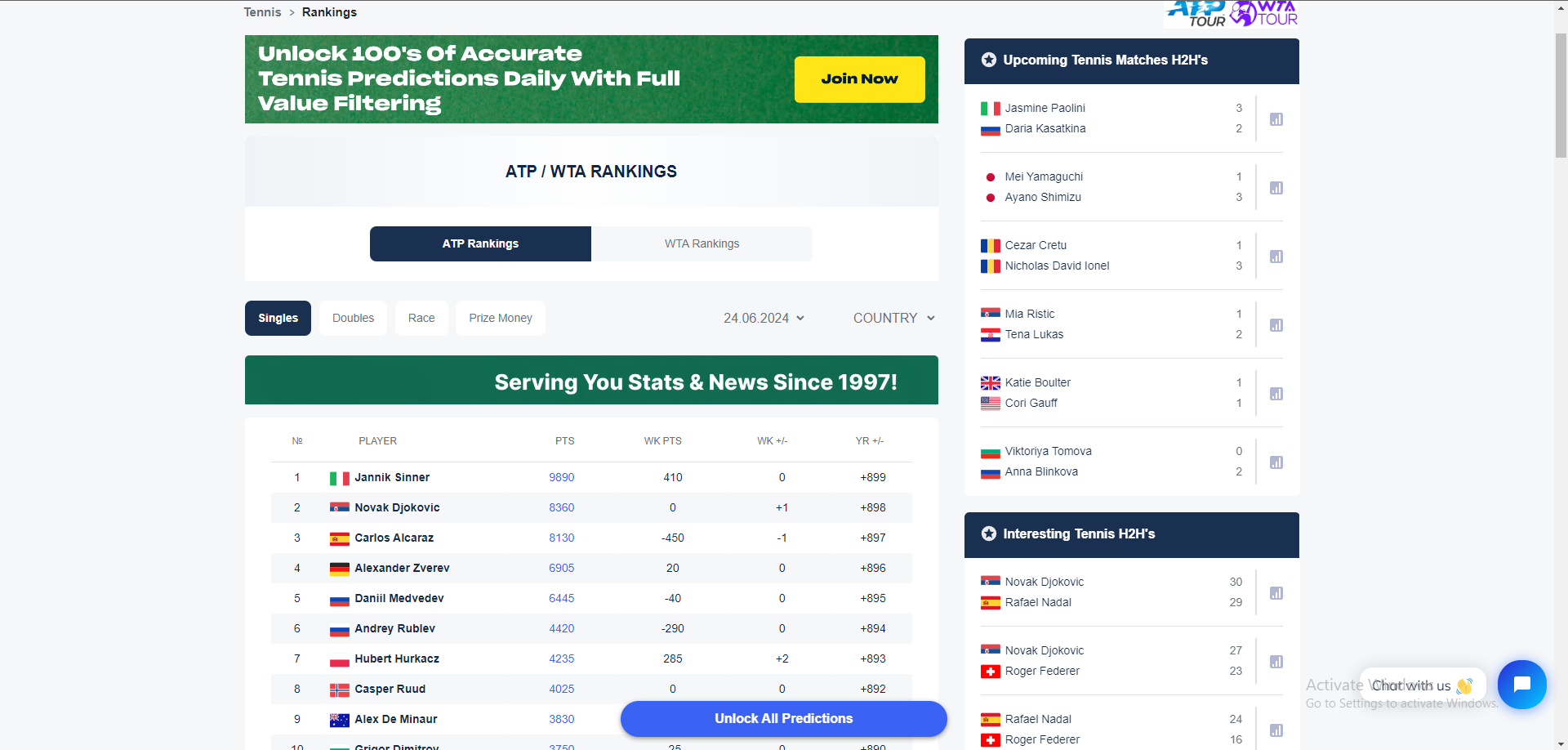Viewport: 1568px width, 750px height.
Task: Open Alexander Zverev's player page
Action: tap(402, 568)
